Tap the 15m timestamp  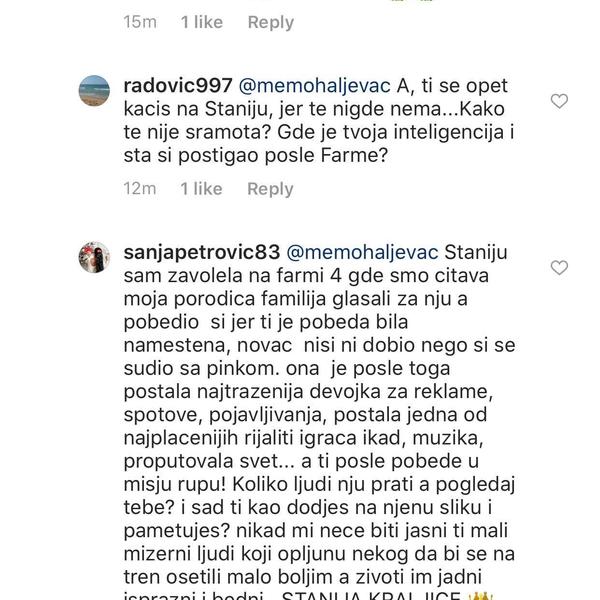tap(140, 22)
